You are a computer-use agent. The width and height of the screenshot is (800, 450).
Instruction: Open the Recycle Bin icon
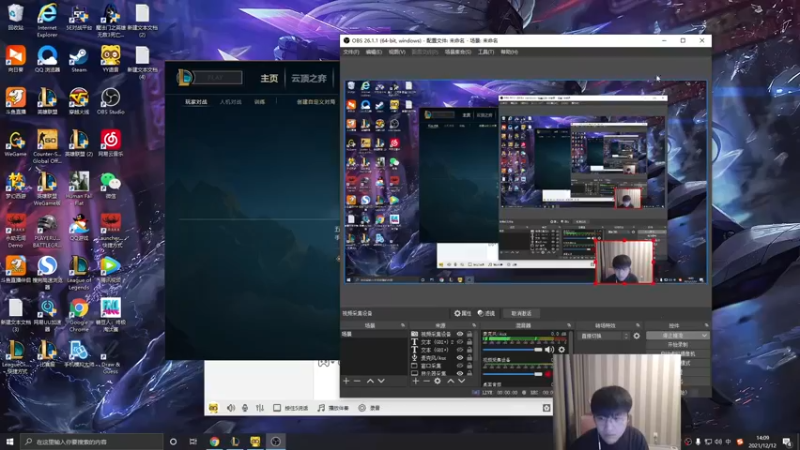[15, 17]
